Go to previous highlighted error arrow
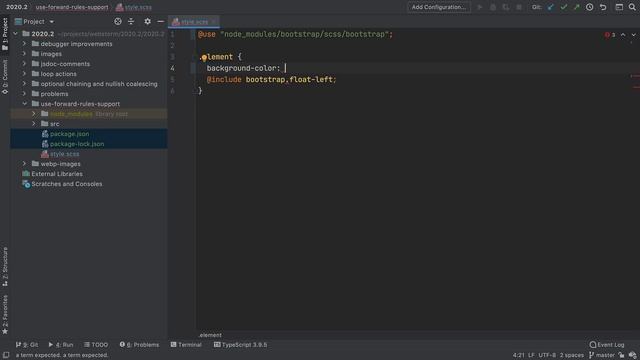This screenshot has height=360, width=640. [x=623, y=35]
